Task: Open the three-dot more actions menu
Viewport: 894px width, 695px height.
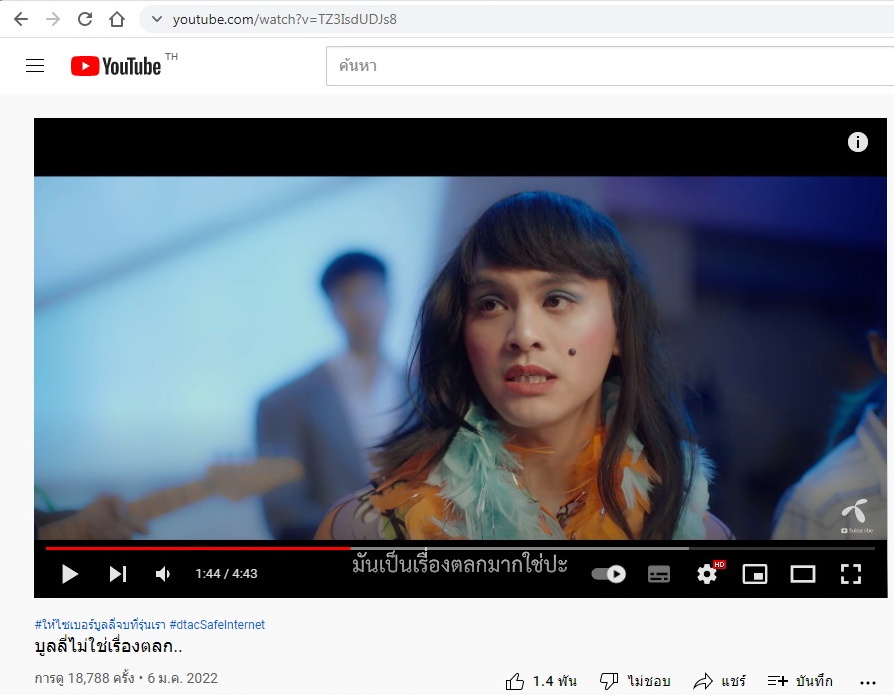Action: [868, 682]
